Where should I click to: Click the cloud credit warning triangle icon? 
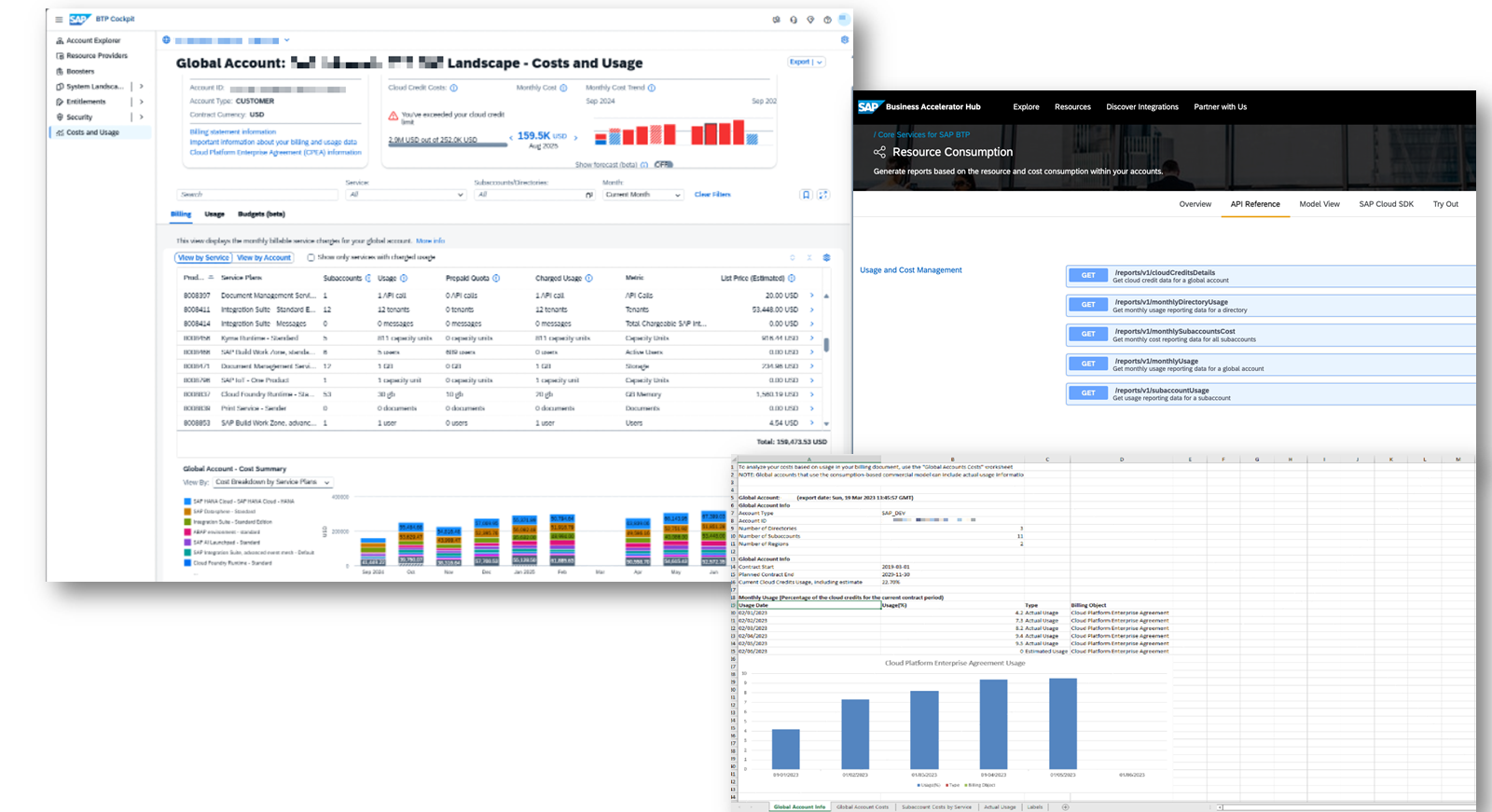(x=394, y=117)
